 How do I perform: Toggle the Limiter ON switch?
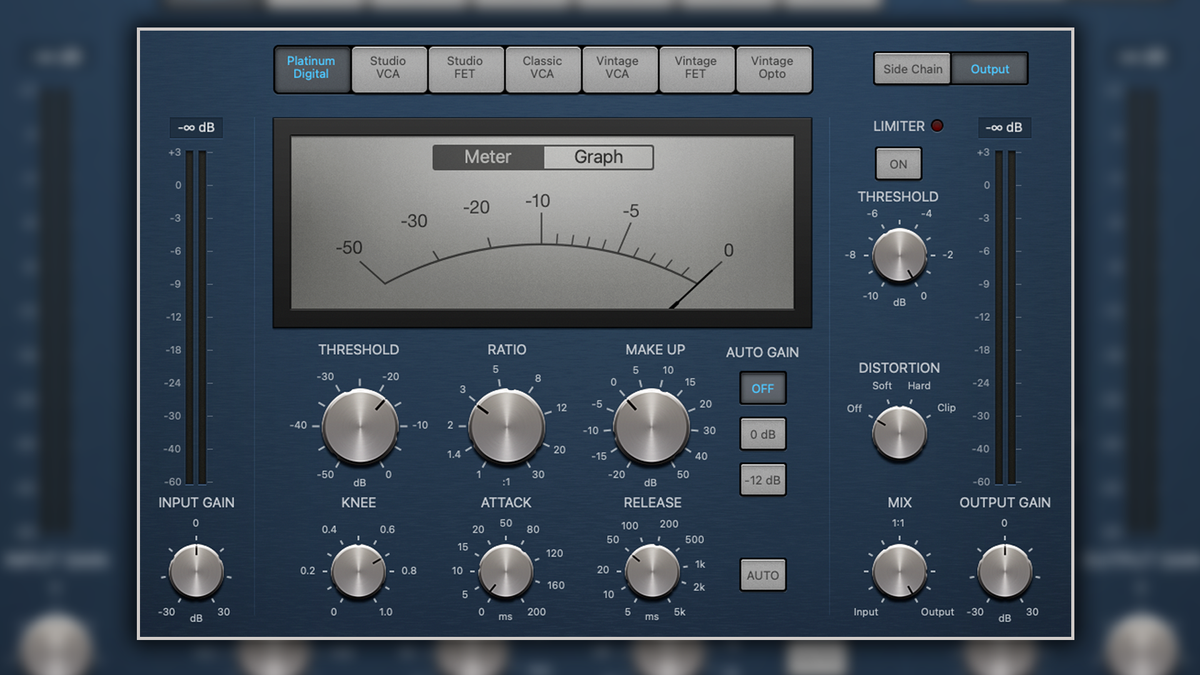click(898, 163)
